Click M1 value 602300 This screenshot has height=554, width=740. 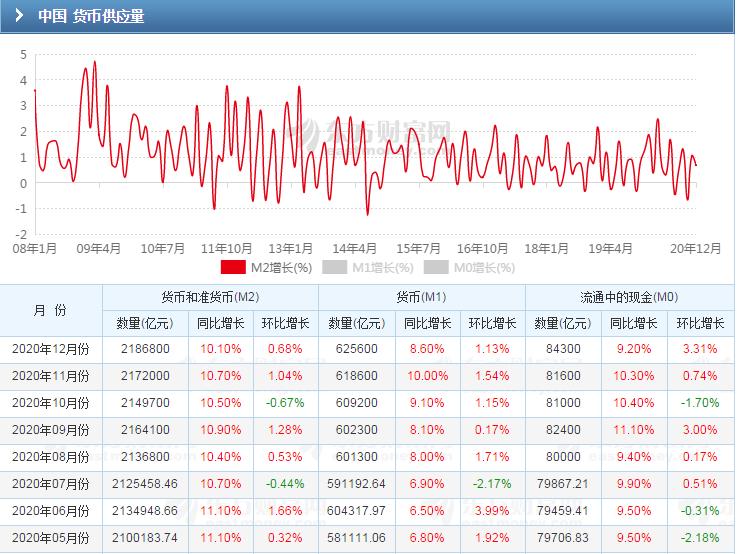(x=357, y=430)
